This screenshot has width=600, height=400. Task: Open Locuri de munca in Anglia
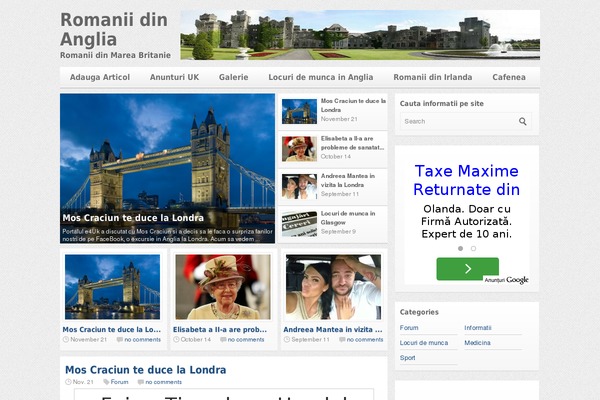(321, 77)
